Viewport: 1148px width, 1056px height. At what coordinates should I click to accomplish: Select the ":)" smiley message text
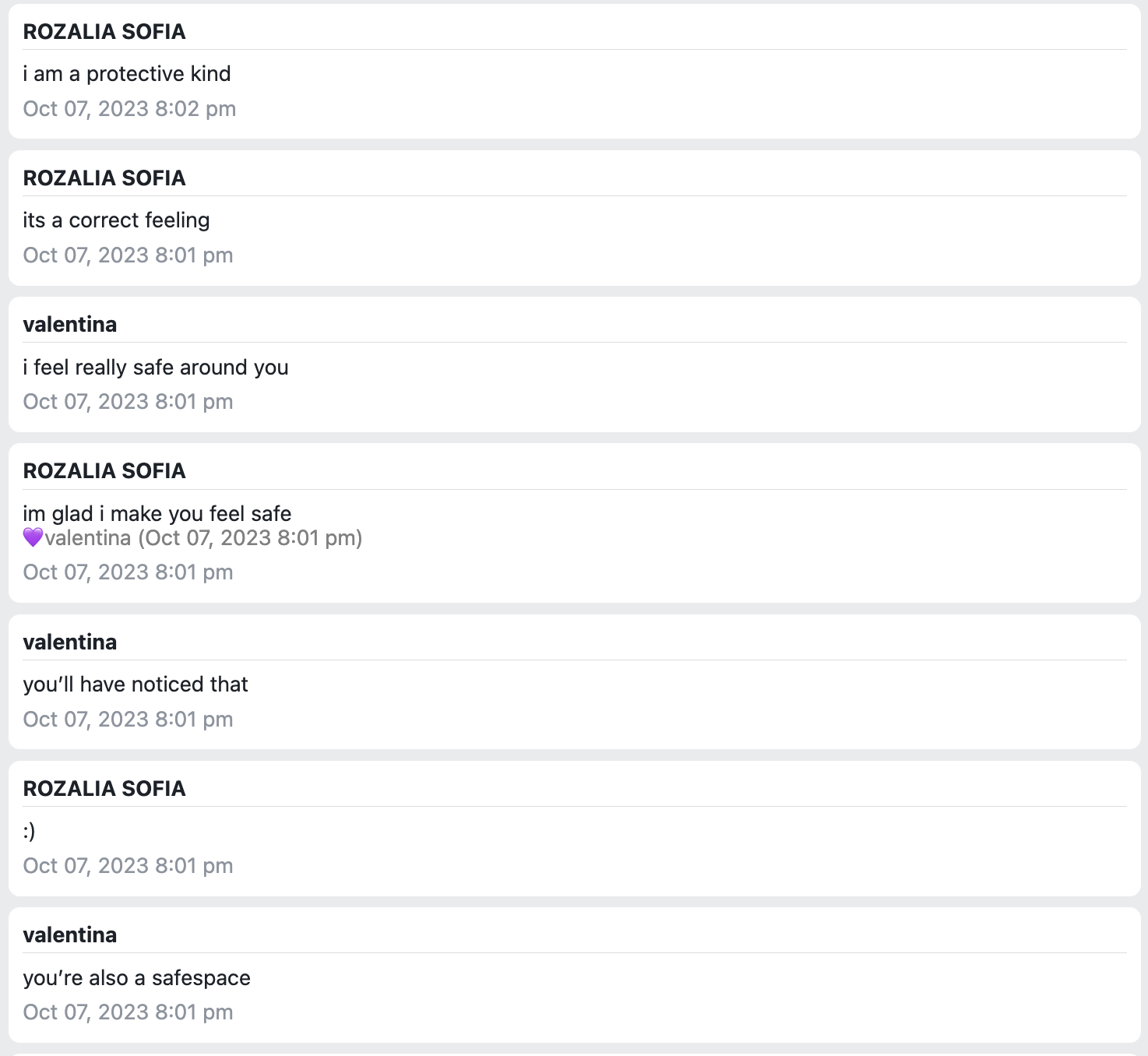pos(29,832)
